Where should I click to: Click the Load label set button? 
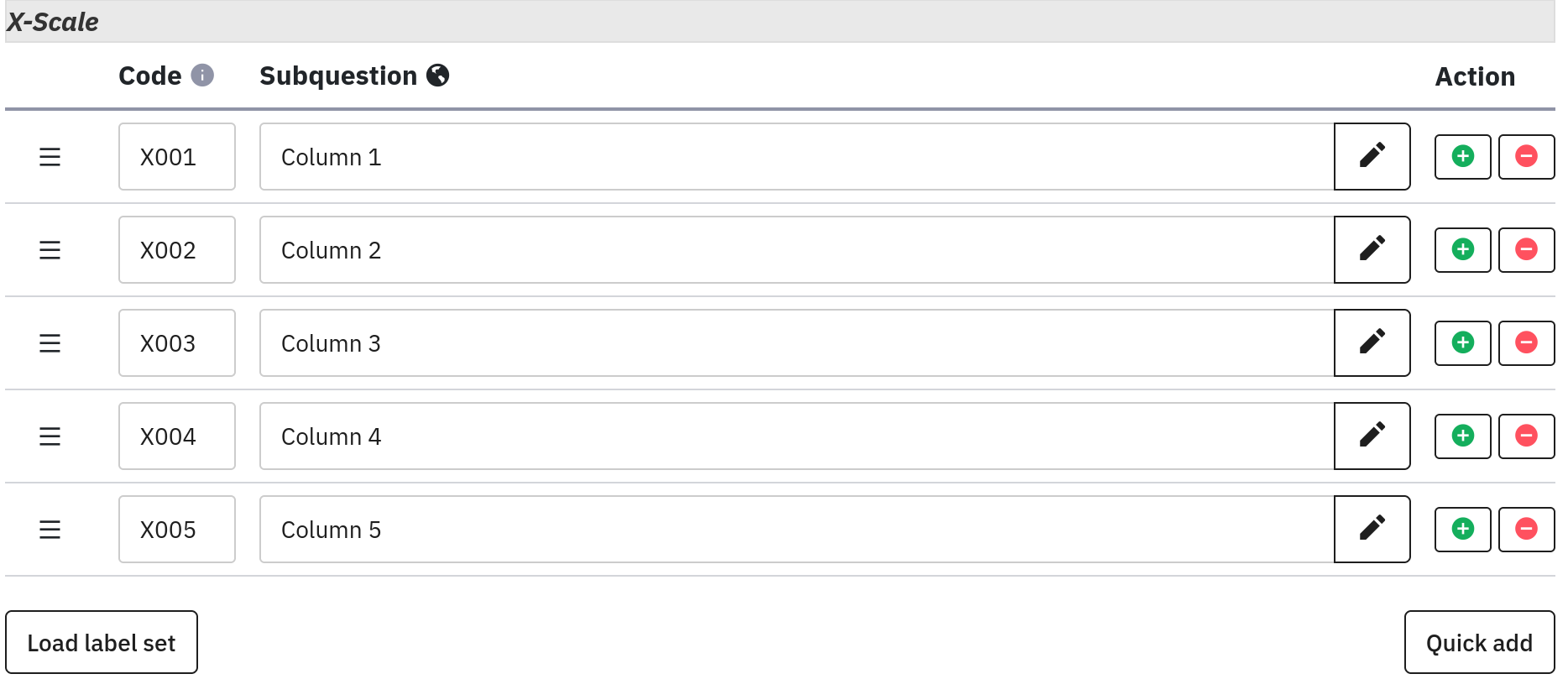[x=102, y=643]
